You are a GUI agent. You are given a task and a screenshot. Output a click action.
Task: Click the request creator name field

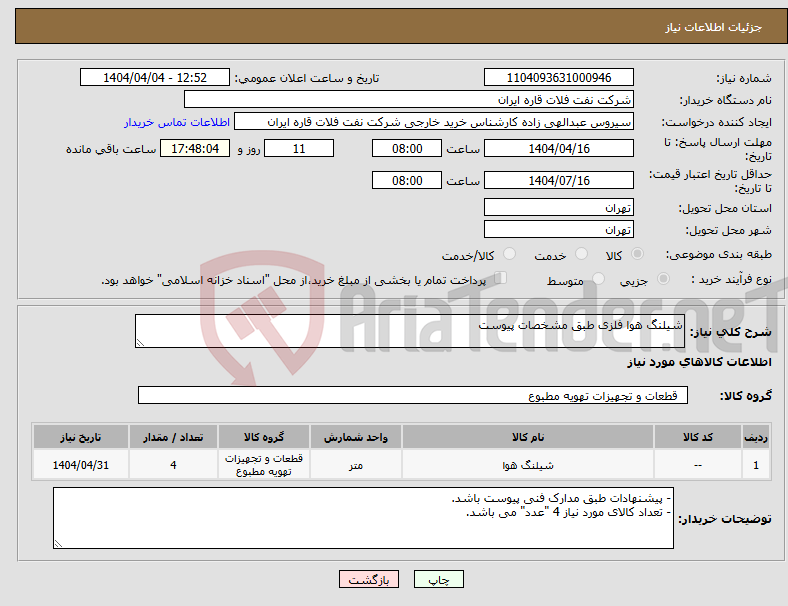tap(434, 122)
